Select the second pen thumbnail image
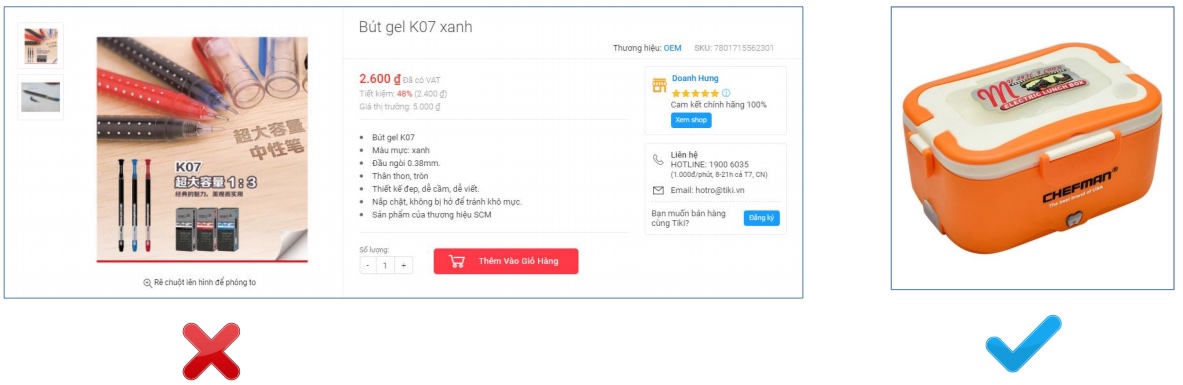 [x=41, y=97]
